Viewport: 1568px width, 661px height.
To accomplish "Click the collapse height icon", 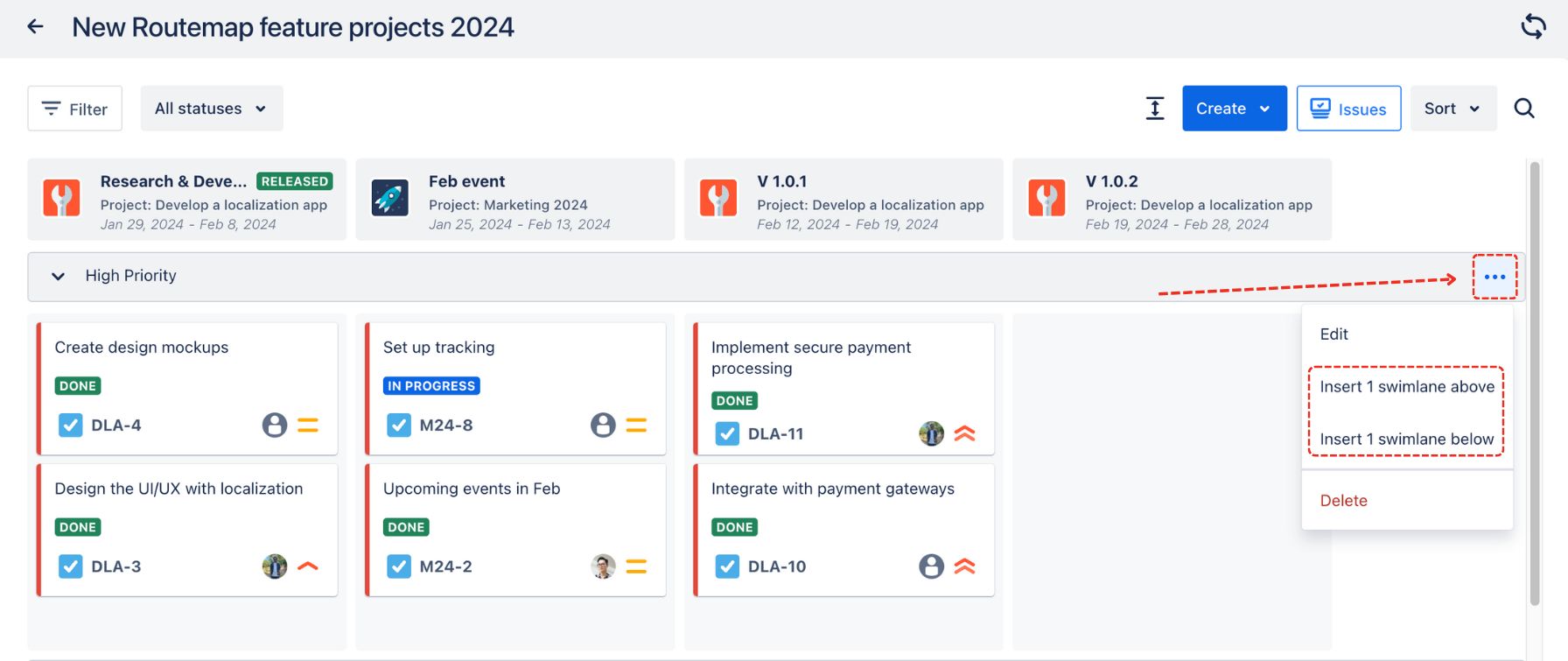I will tap(1155, 109).
